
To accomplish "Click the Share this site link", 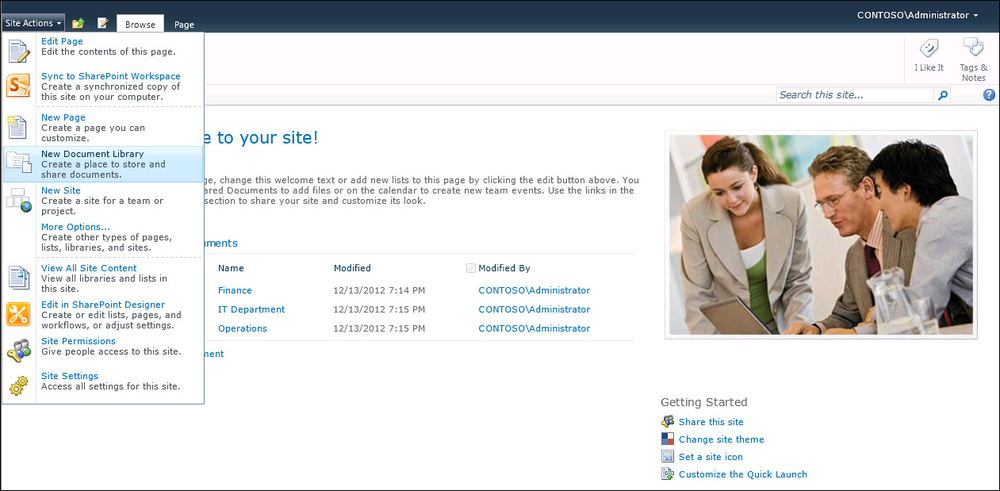I will (711, 421).
